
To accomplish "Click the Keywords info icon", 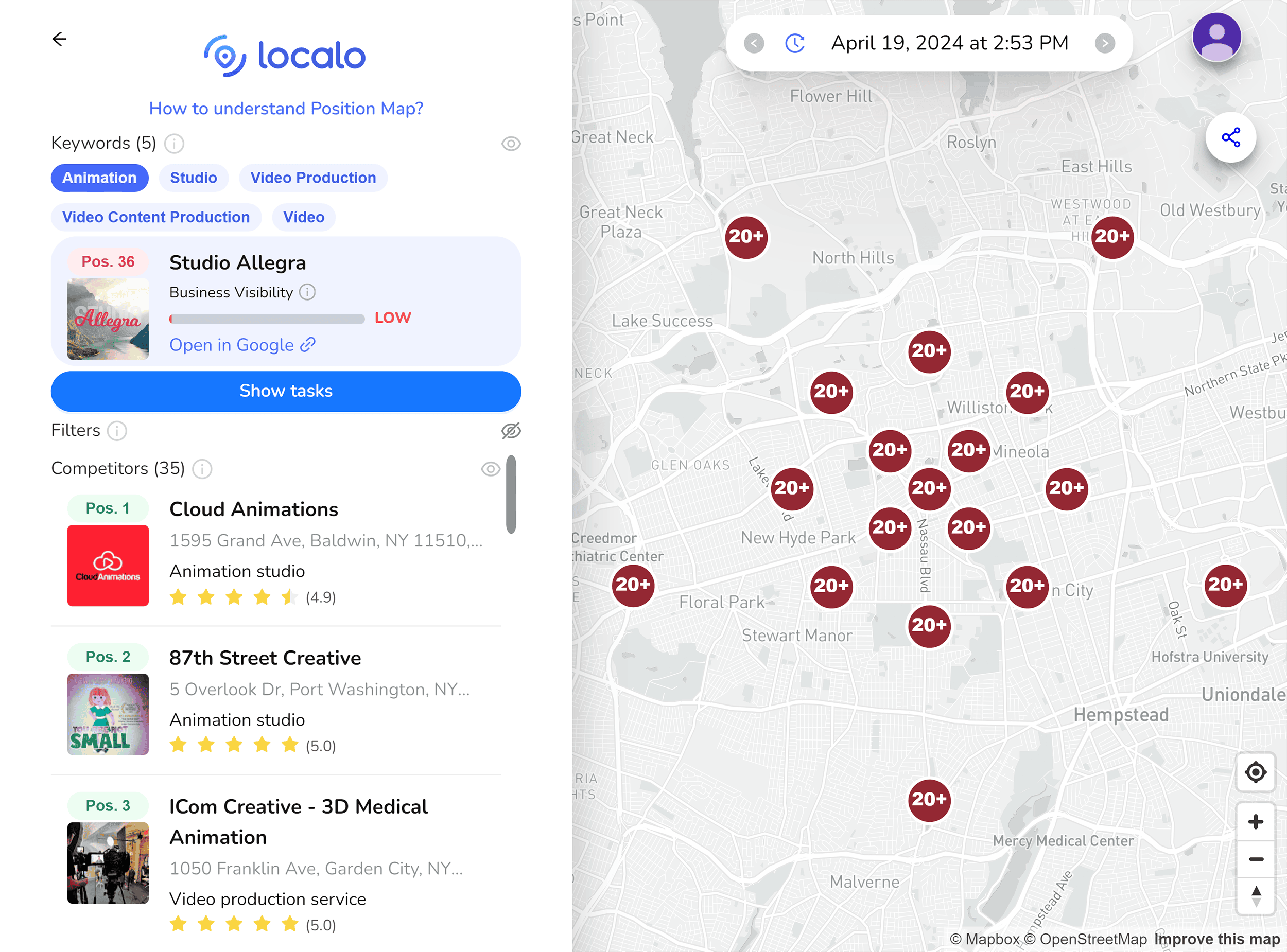I will point(175,143).
